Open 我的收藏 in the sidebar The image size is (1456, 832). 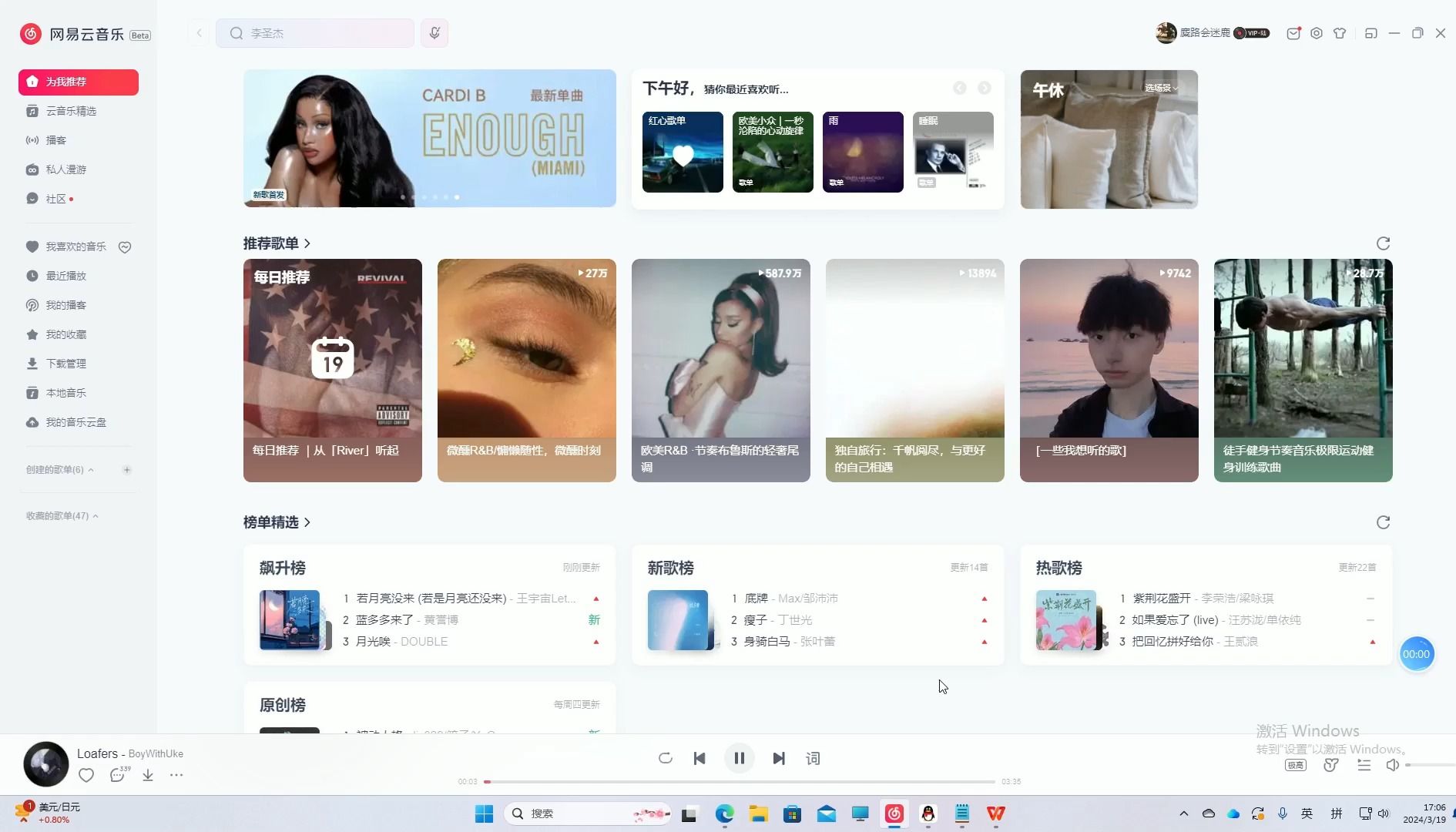65,334
